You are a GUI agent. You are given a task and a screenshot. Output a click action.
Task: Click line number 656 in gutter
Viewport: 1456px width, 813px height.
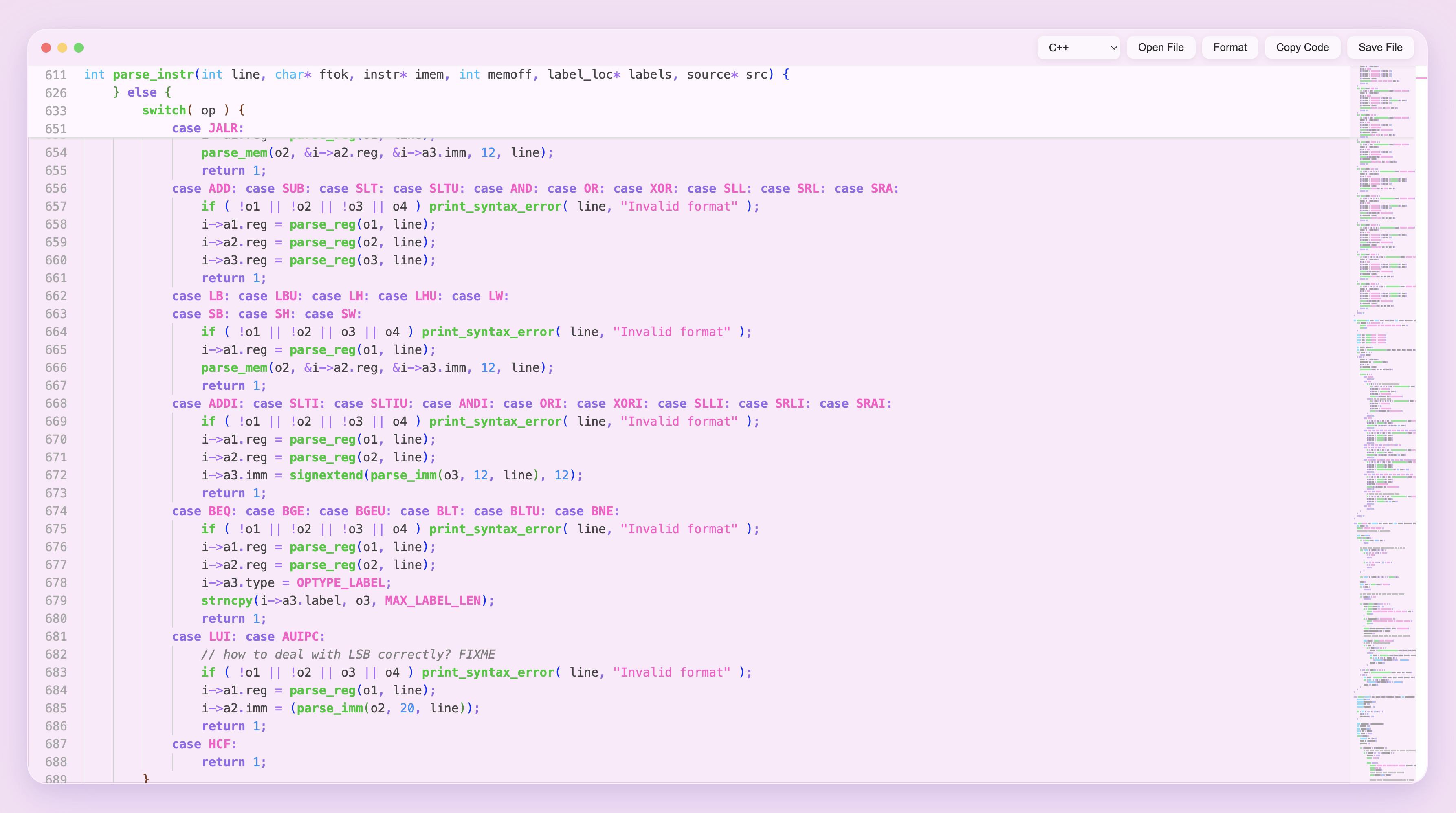coord(56,189)
